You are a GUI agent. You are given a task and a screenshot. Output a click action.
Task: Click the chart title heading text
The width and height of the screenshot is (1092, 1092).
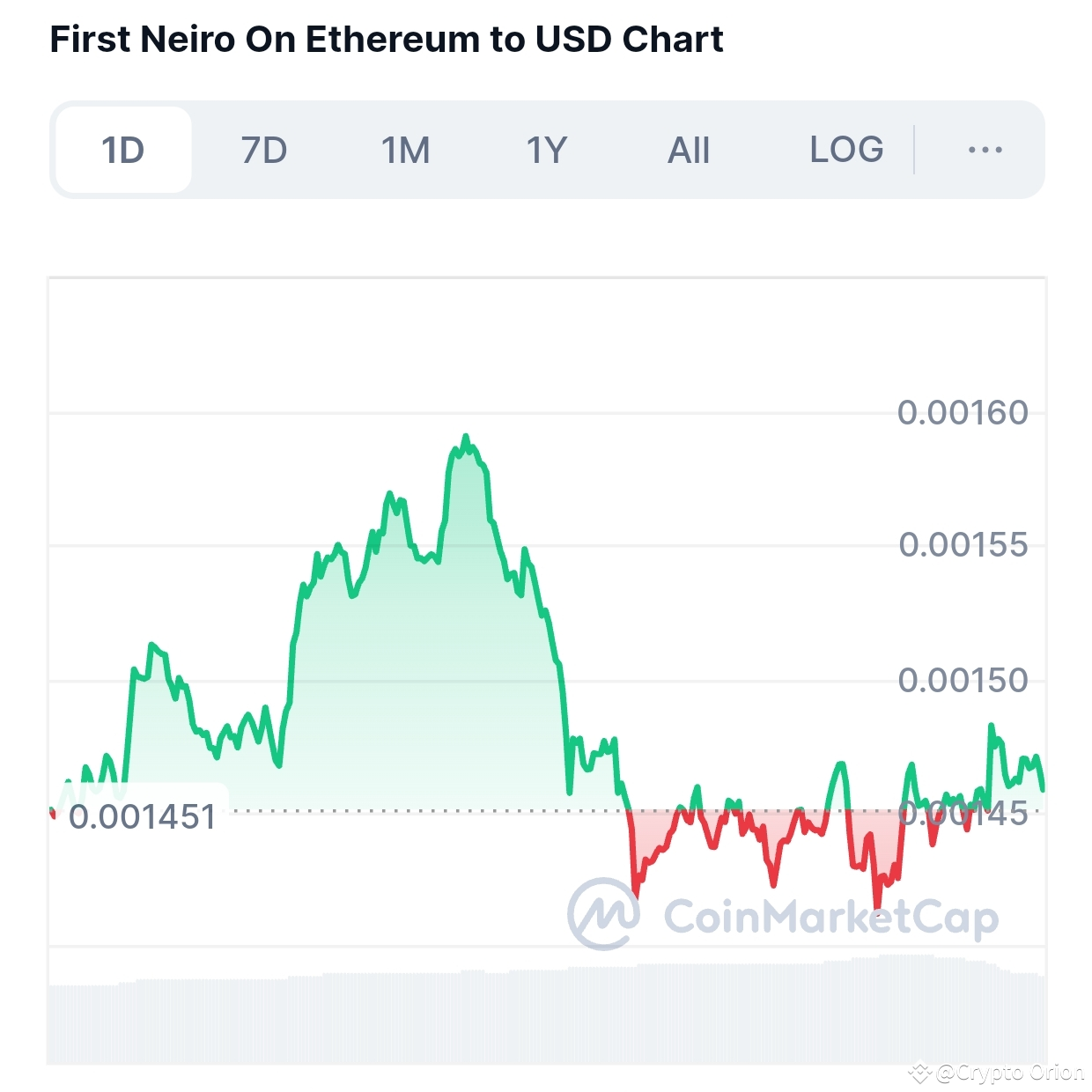click(386, 39)
